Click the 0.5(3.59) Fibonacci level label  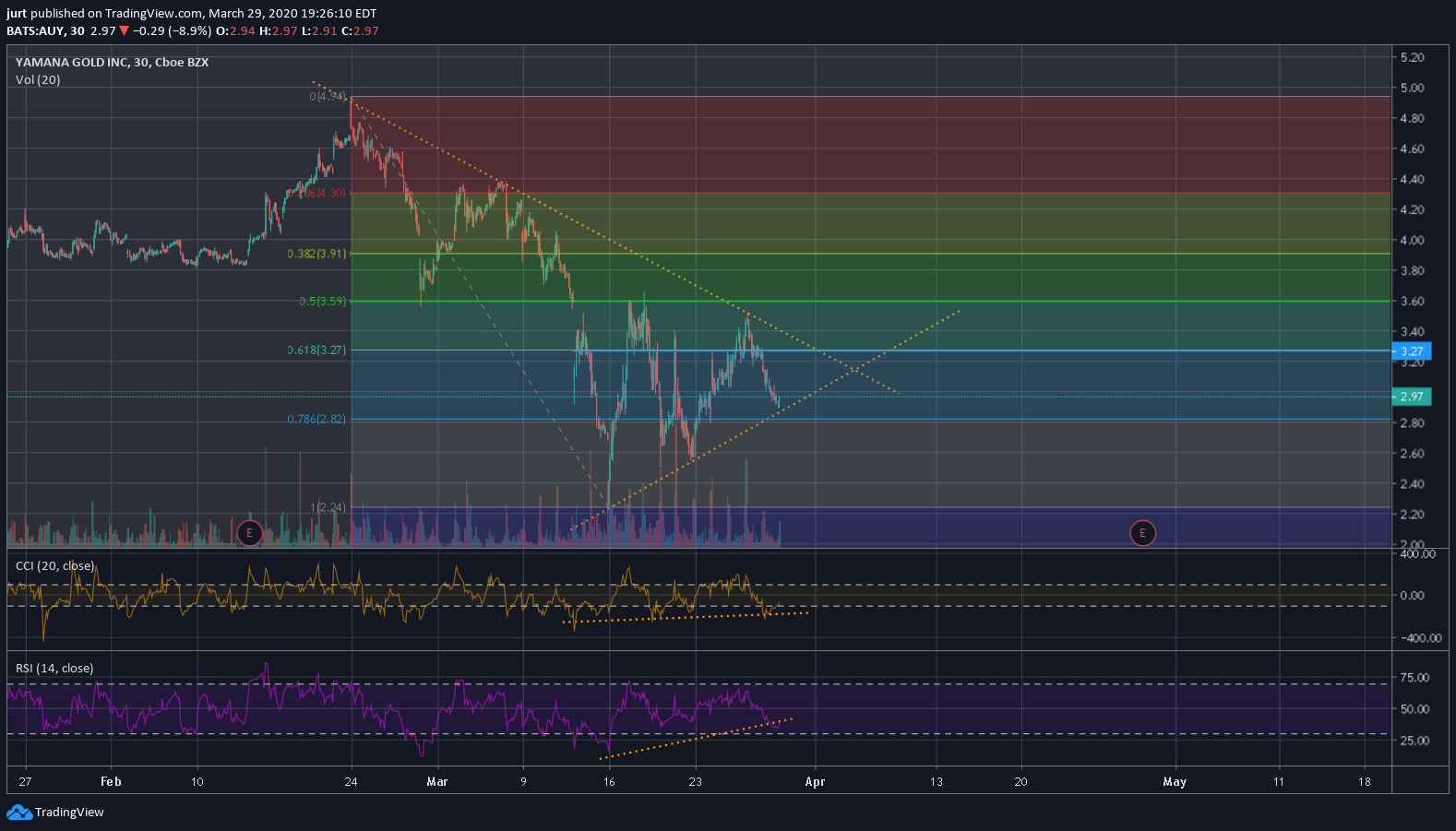[322, 302]
